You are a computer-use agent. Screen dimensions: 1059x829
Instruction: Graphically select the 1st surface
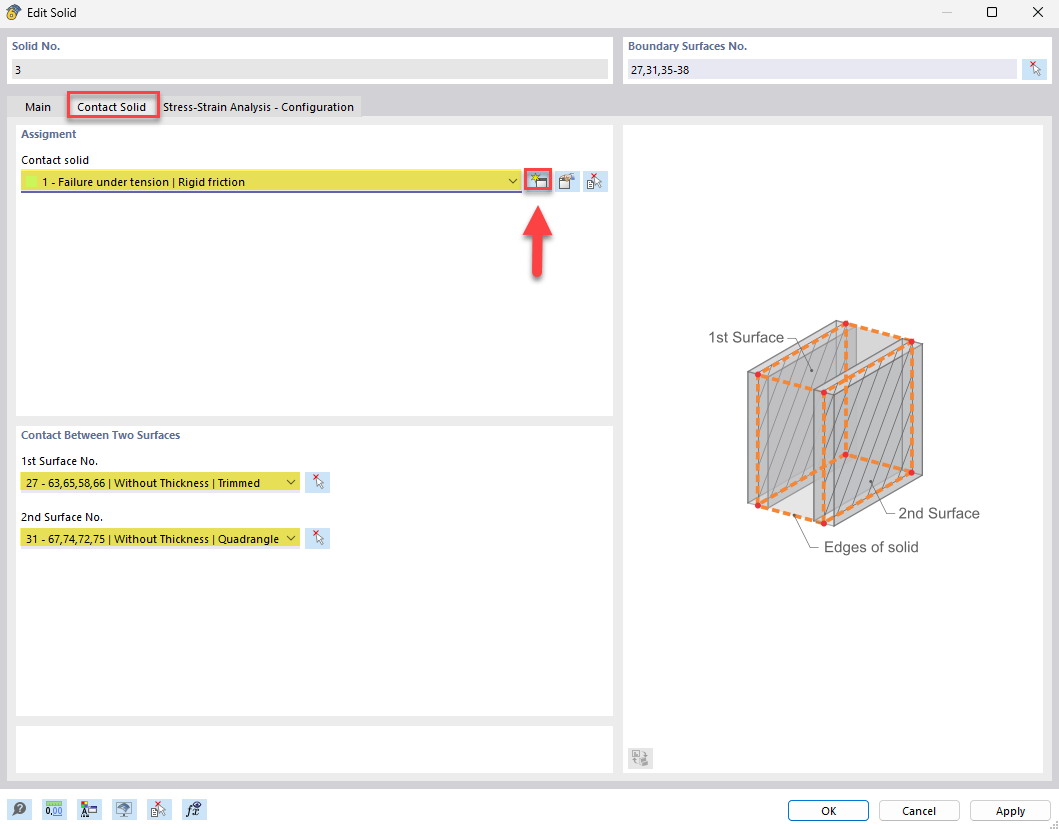[317, 482]
